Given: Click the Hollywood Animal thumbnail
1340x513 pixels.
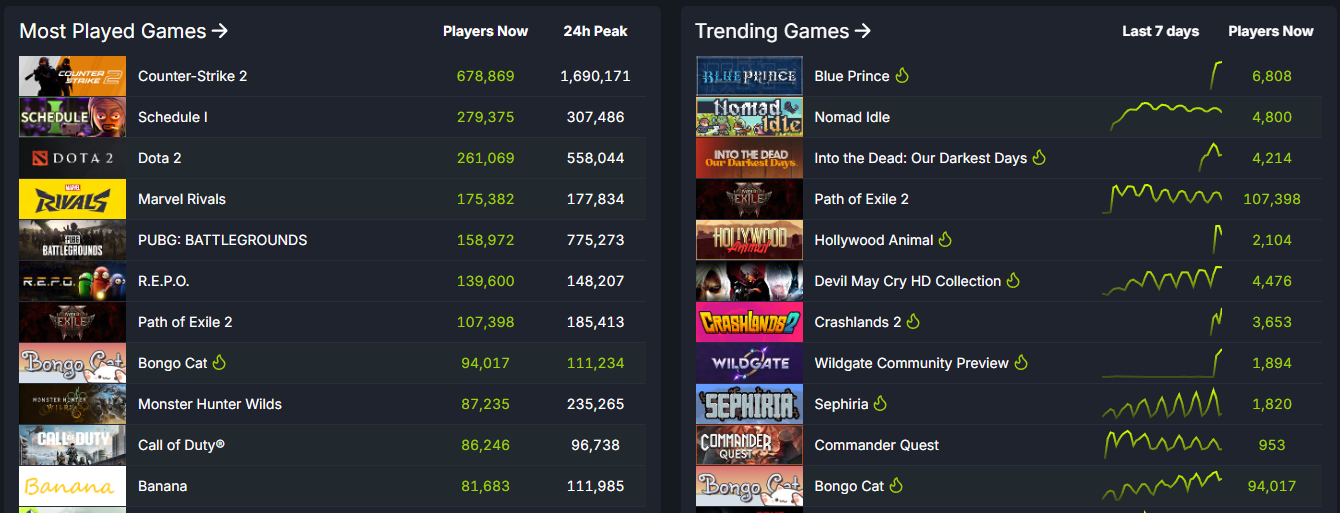Looking at the screenshot, I should [x=749, y=240].
